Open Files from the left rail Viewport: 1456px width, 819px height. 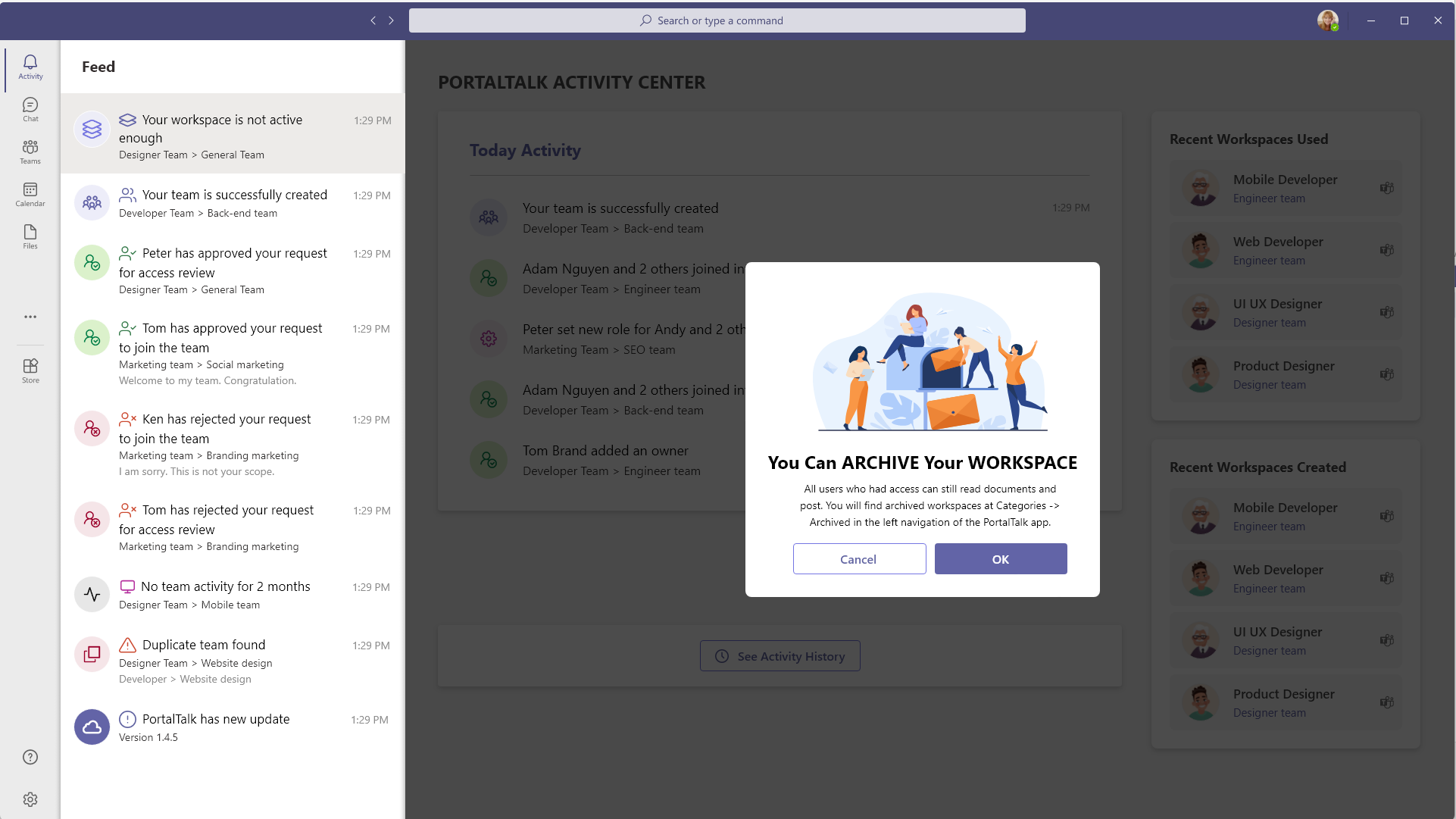[30, 236]
